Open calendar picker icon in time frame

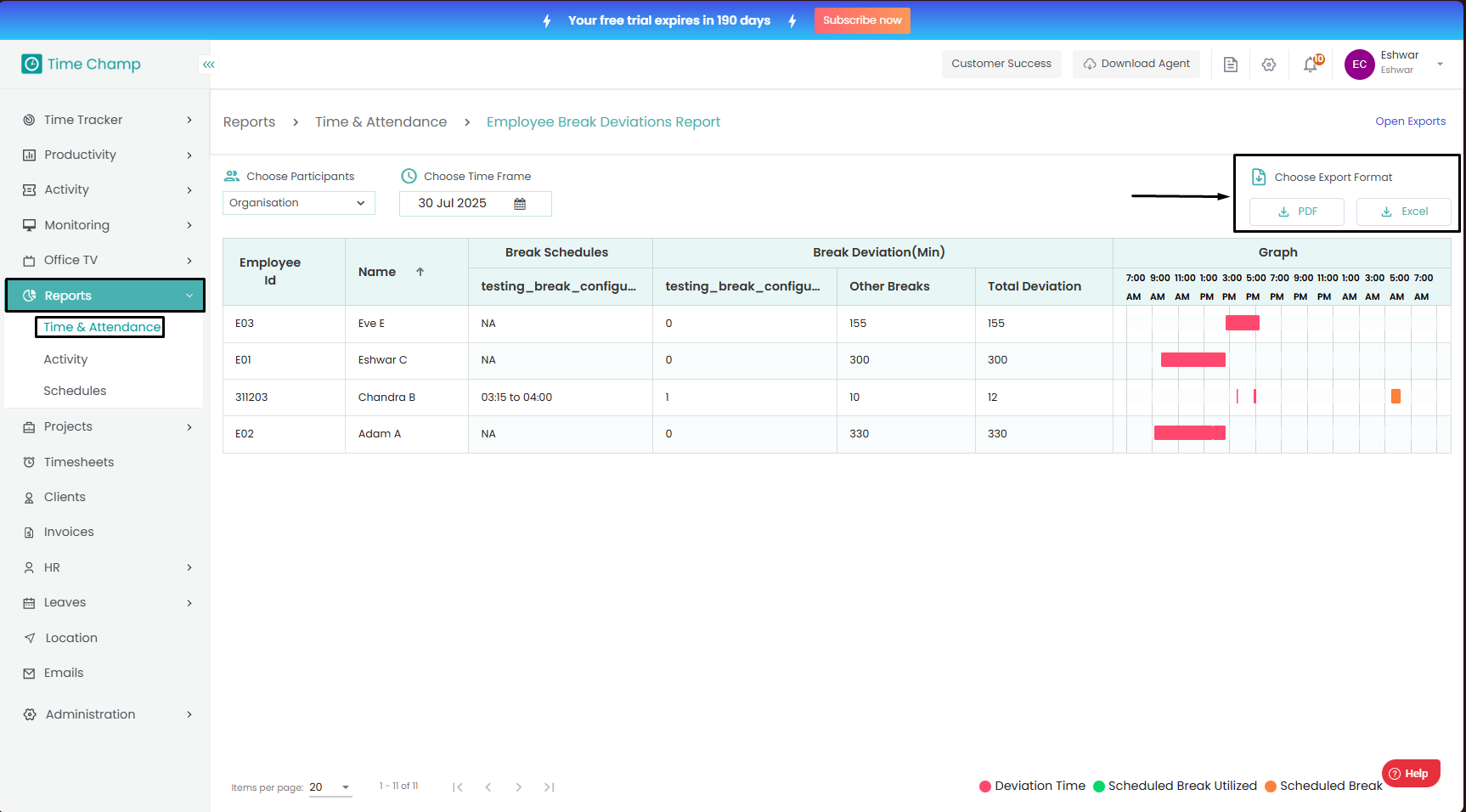[x=520, y=204]
